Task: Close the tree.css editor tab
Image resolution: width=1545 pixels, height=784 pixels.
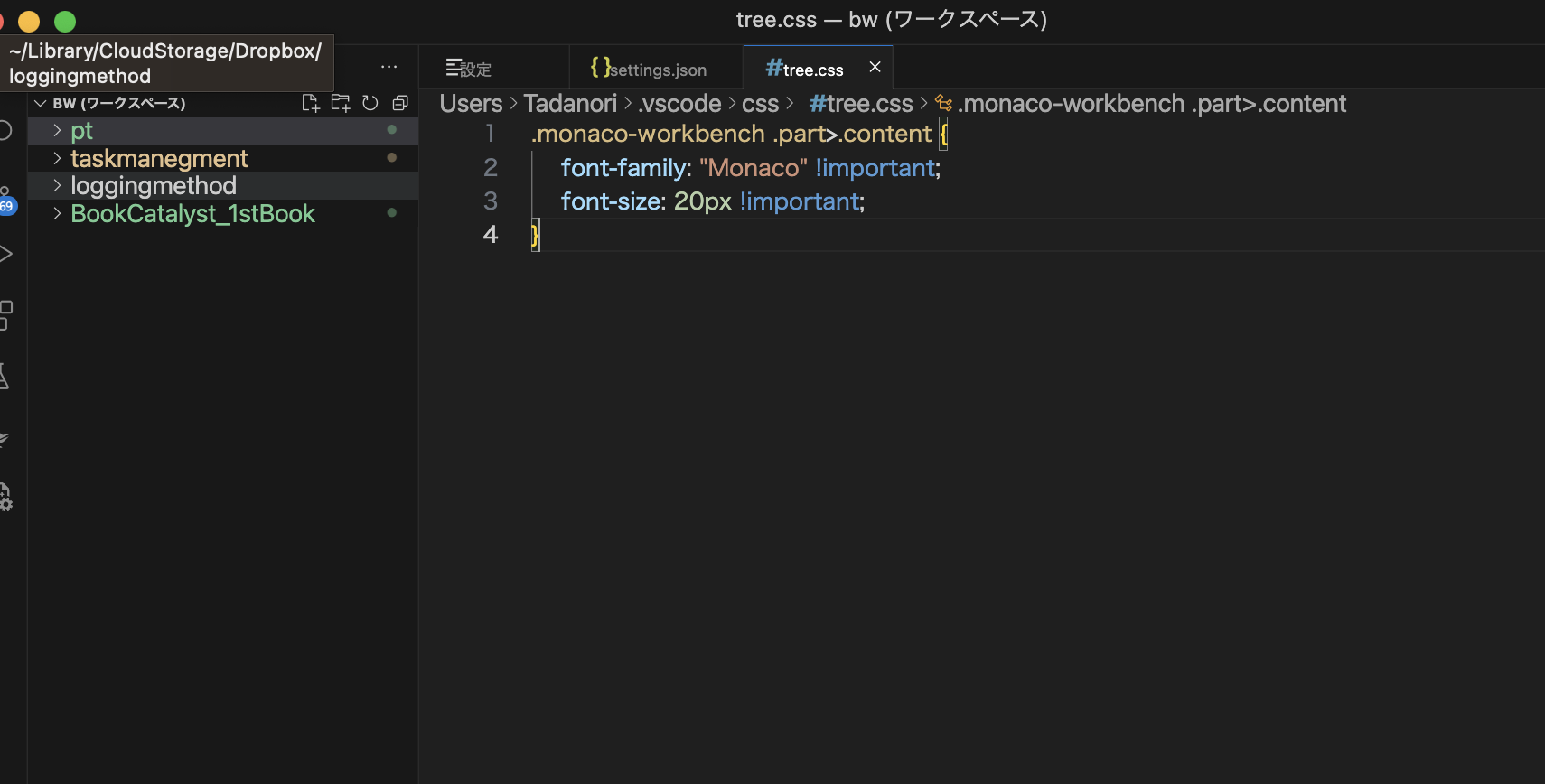Action: tap(875, 67)
